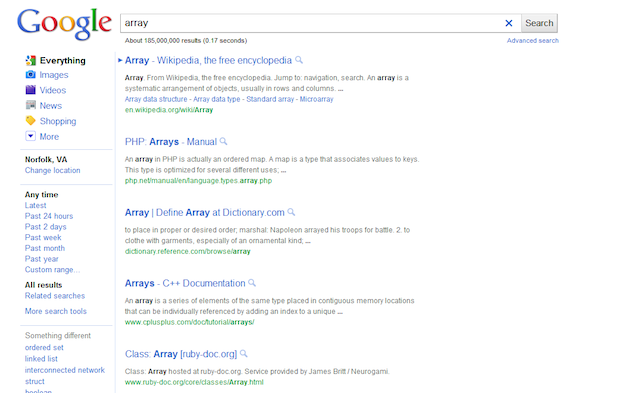Click the Search button
The image size is (620, 393).
(539, 23)
